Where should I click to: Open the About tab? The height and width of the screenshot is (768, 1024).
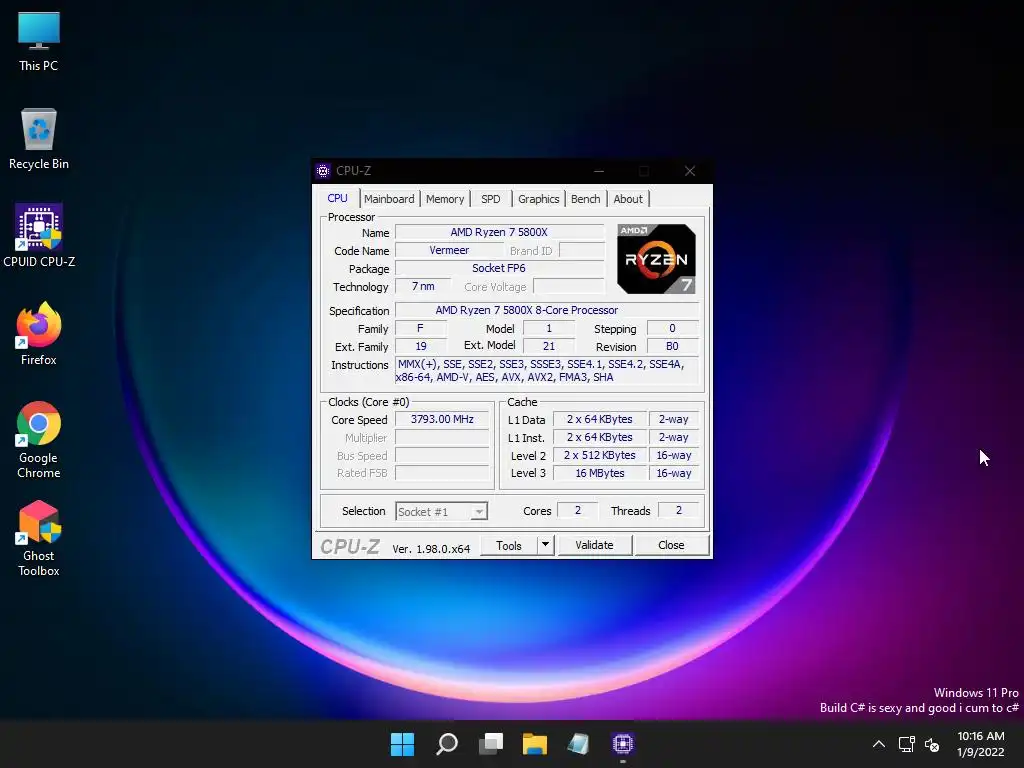point(628,199)
